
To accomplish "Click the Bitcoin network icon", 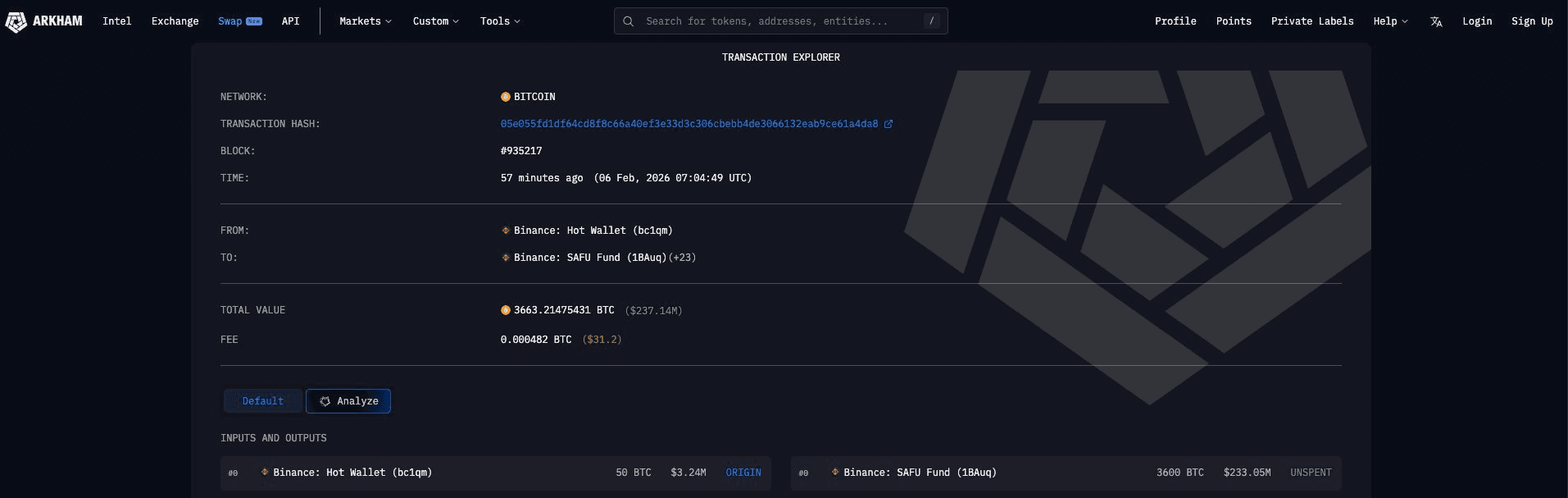I will pos(506,97).
